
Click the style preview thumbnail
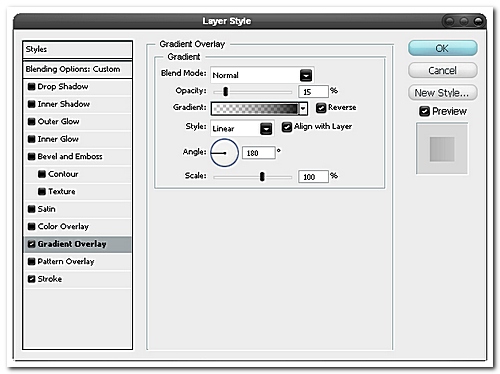coord(442,148)
